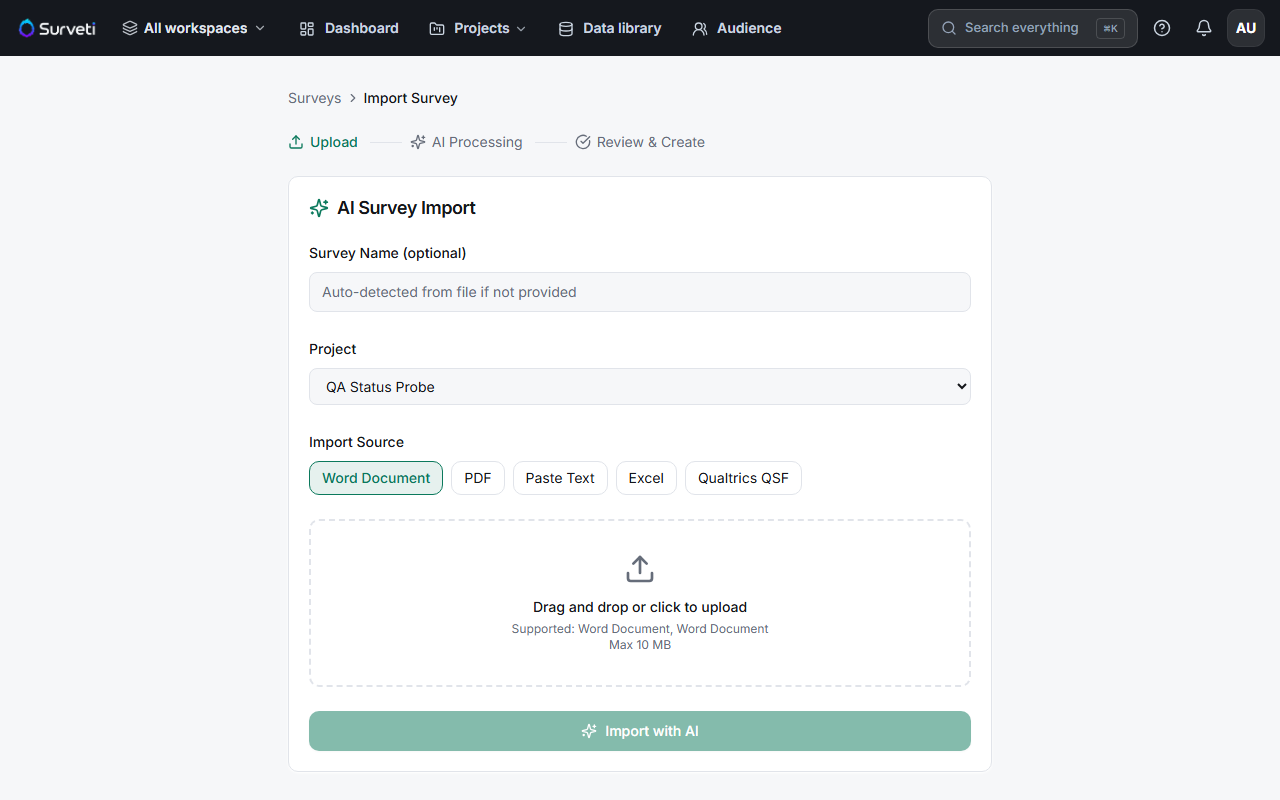Go back to Surveys breadcrumb

[315, 98]
